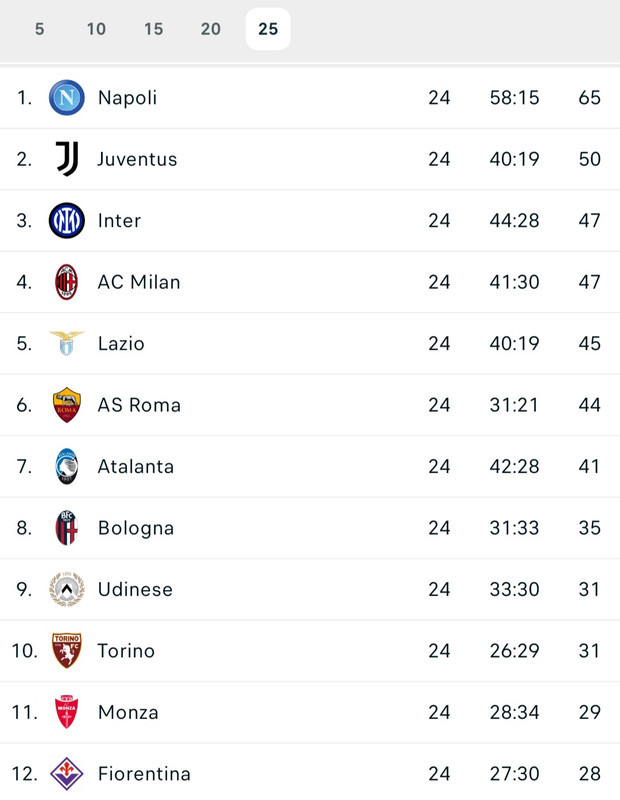Select the 20 matches tab

[x=211, y=29]
